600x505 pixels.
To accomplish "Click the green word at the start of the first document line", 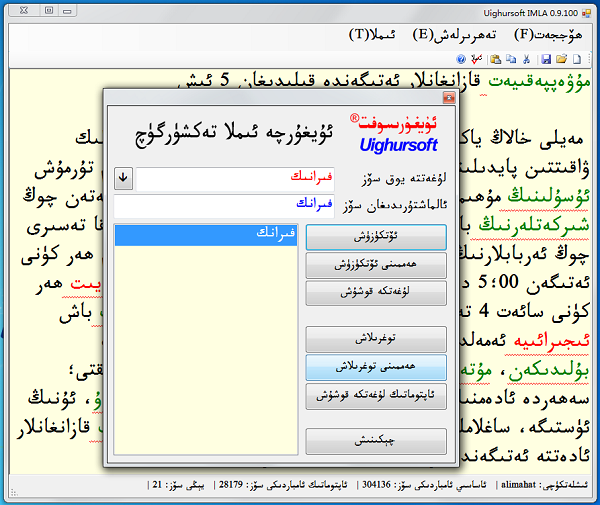I will click(540, 82).
